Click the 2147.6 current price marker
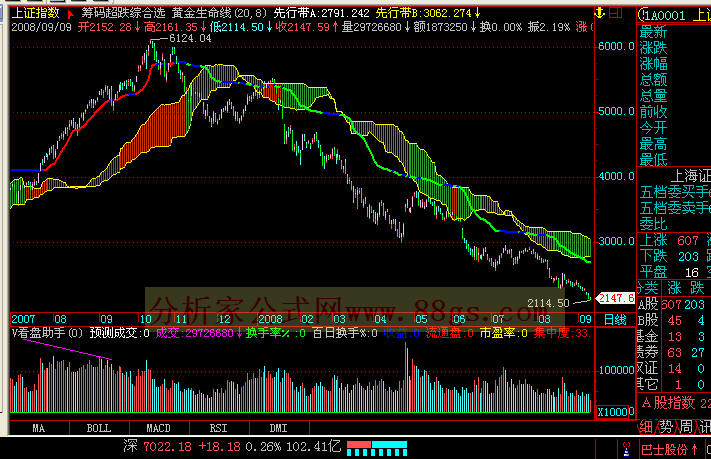Screen dimensions: 711x459 click(x=616, y=298)
